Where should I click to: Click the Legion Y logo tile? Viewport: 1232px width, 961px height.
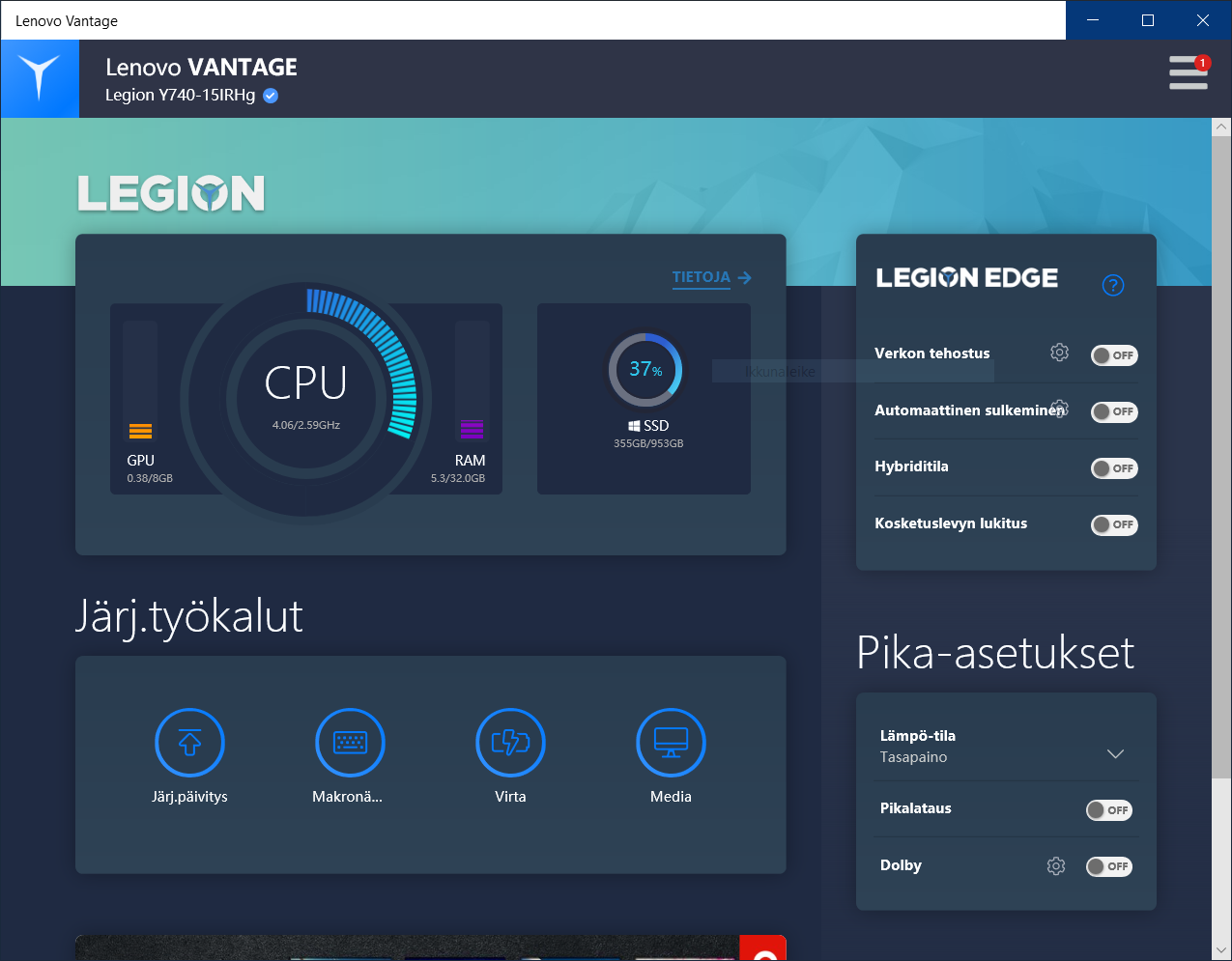click(x=40, y=78)
